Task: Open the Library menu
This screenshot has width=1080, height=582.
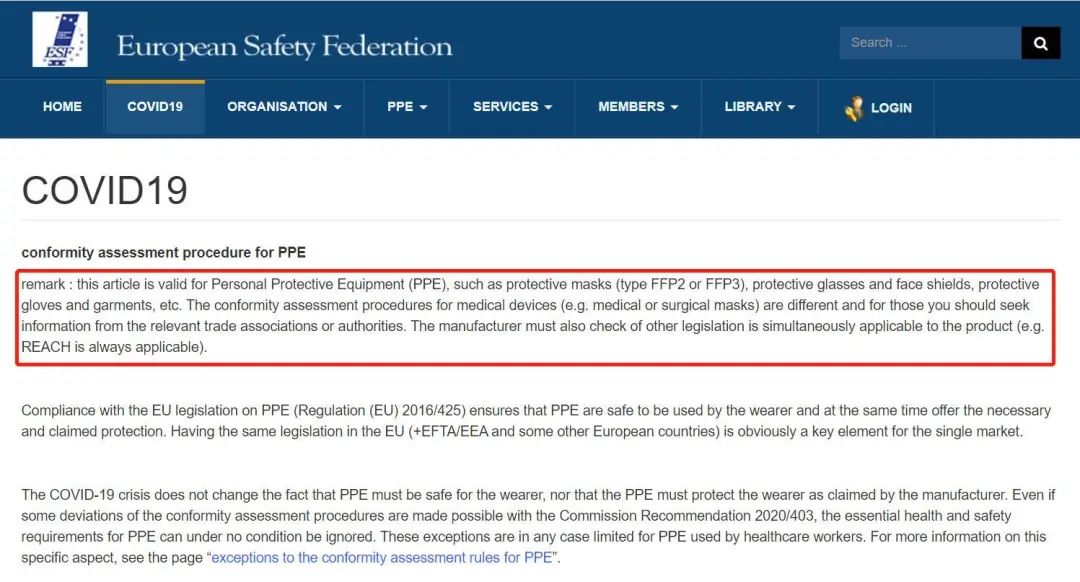Action: tap(760, 107)
